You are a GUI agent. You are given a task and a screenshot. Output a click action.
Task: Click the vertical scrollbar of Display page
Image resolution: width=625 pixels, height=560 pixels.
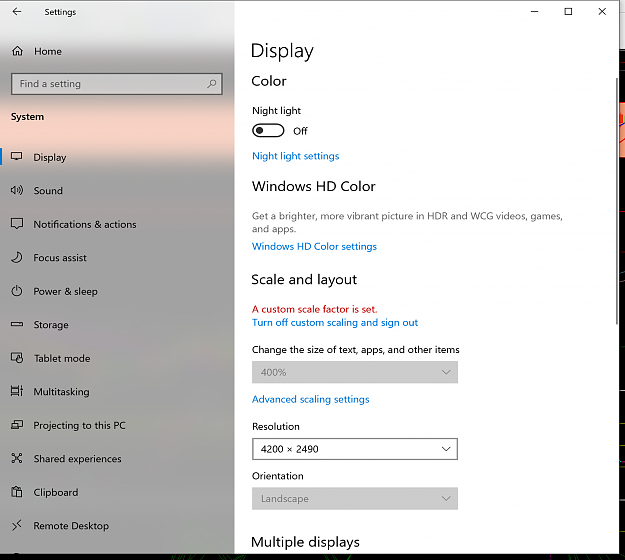[x=617, y=199]
